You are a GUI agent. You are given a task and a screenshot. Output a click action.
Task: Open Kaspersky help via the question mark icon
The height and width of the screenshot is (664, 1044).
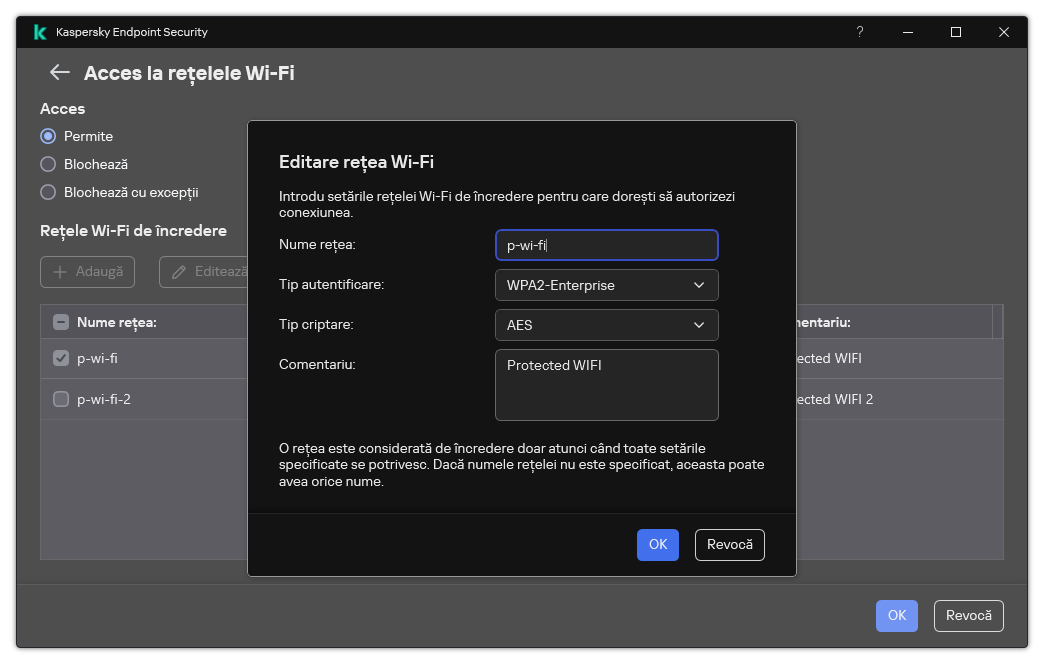(859, 32)
